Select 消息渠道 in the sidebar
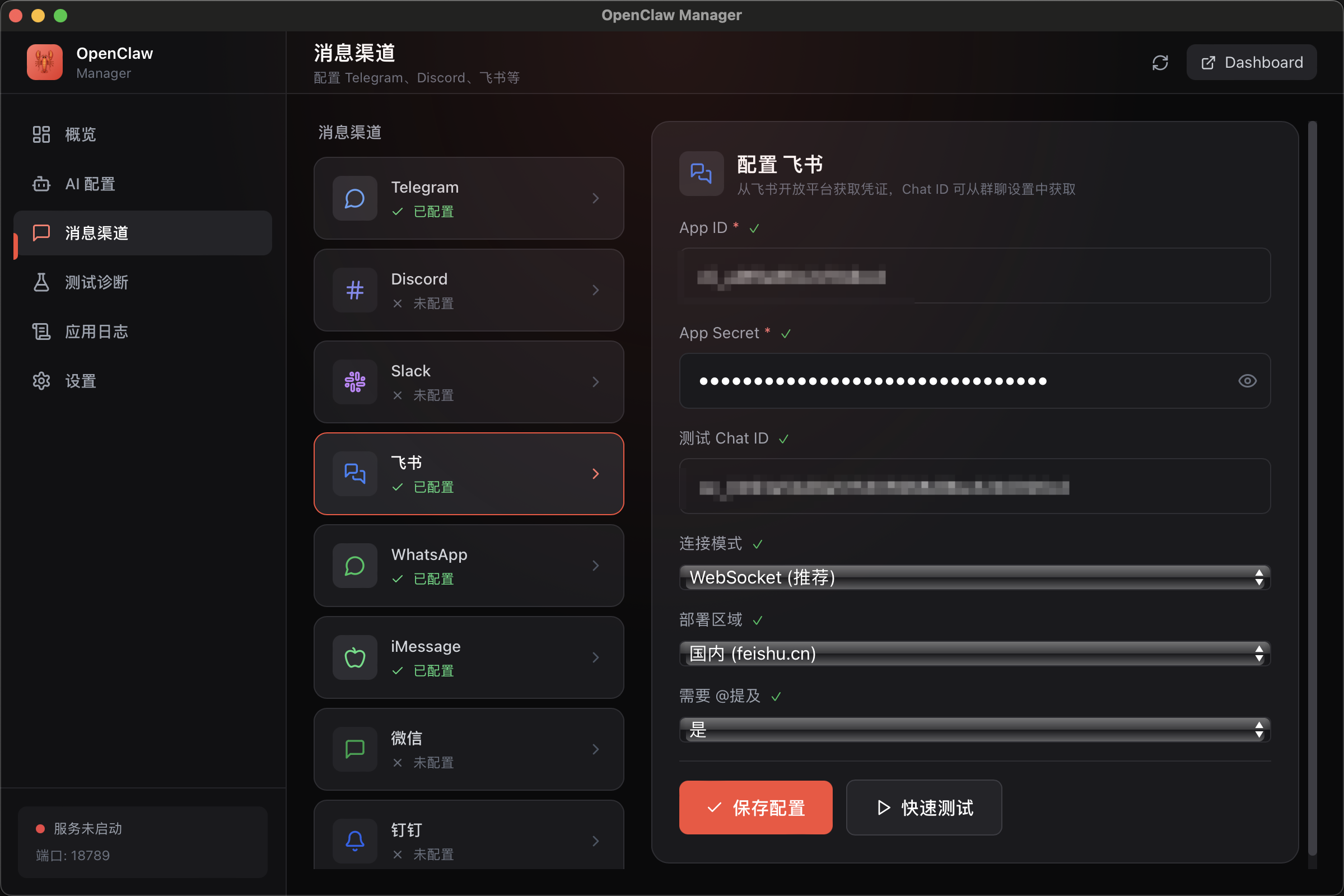The width and height of the screenshot is (1344, 896). pyautogui.click(x=142, y=233)
